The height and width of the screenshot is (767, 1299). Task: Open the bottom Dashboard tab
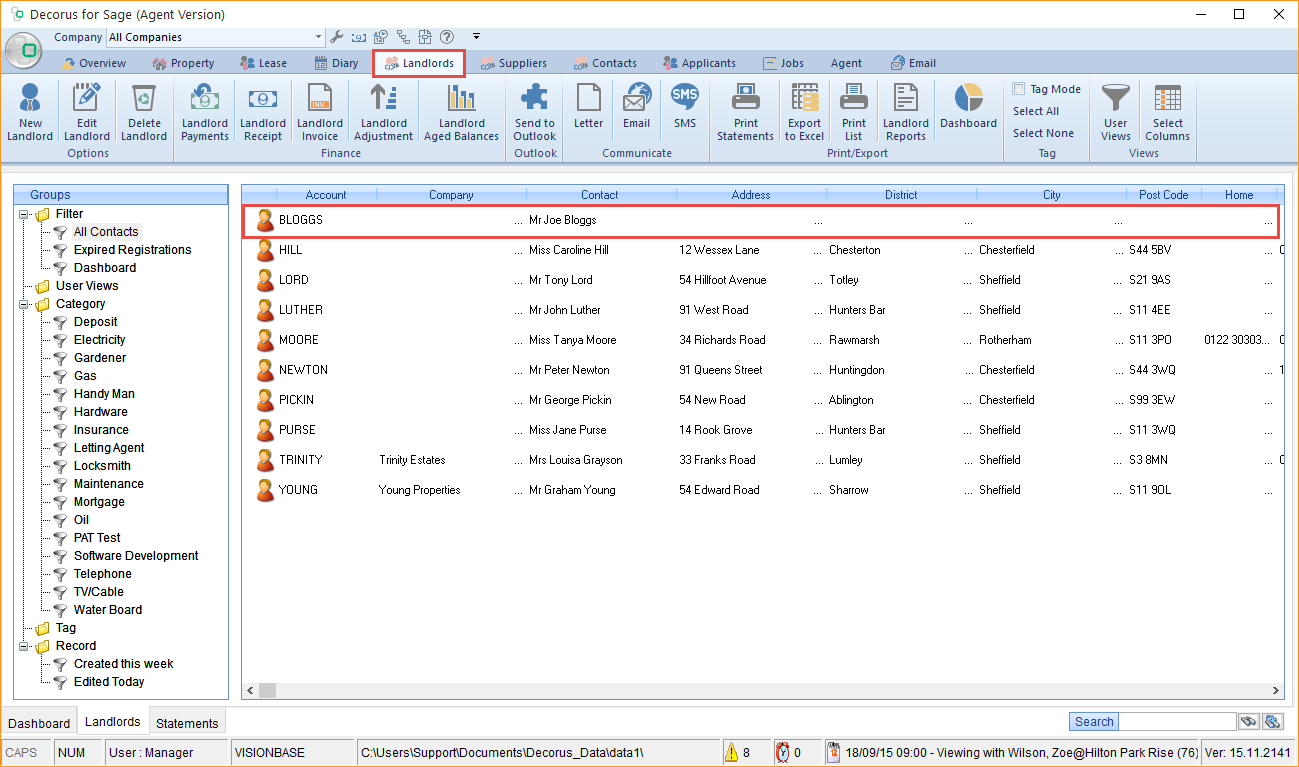pyautogui.click(x=40, y=723)
